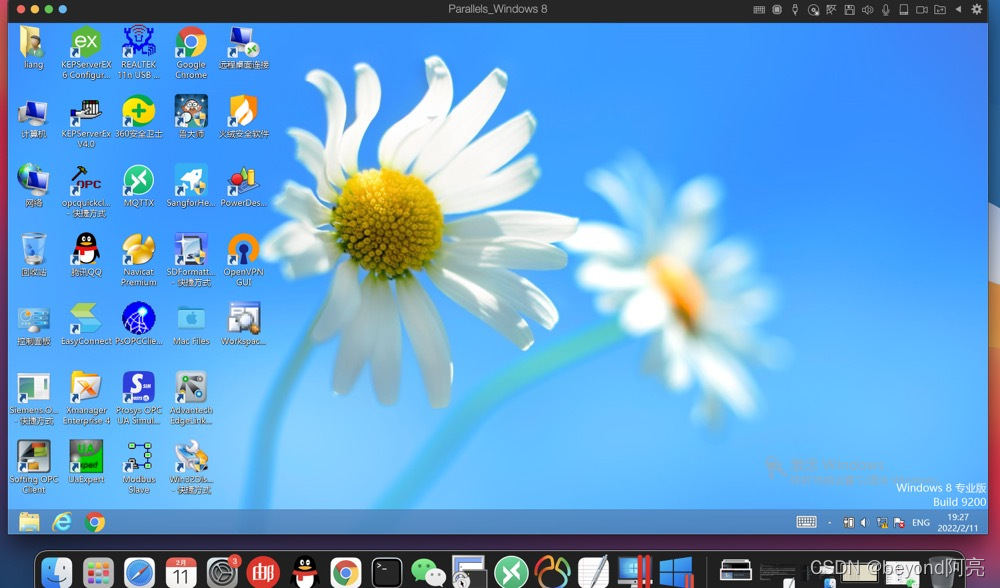Open the Siemens.O... 快捷方式 shortcut

(33, 399)
